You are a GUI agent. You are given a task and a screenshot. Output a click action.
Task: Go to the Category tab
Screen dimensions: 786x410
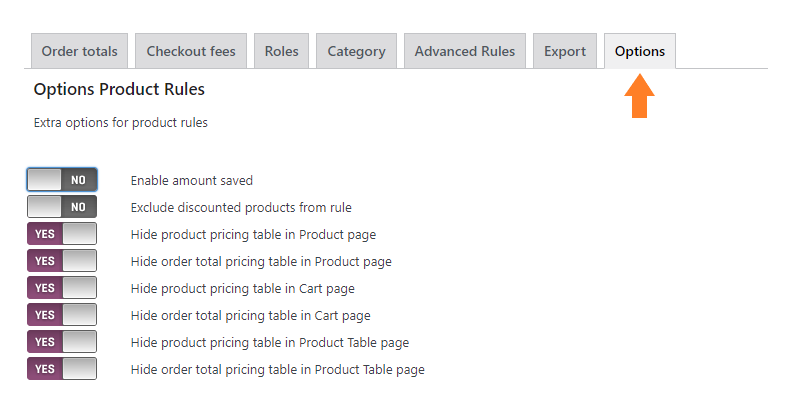coord(356,51)
